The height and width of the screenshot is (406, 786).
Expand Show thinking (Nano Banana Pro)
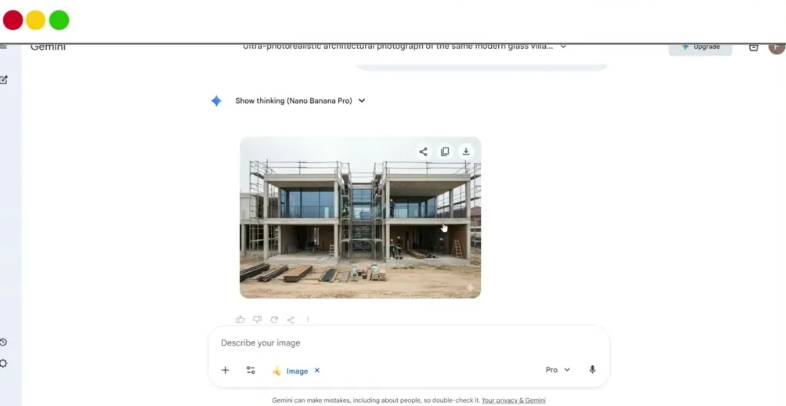point(300,101)
